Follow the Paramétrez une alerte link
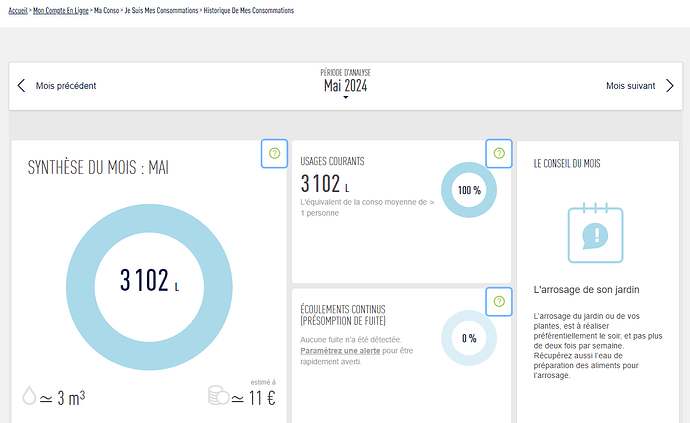The image size is (690, 423). [x=341, y=351]
